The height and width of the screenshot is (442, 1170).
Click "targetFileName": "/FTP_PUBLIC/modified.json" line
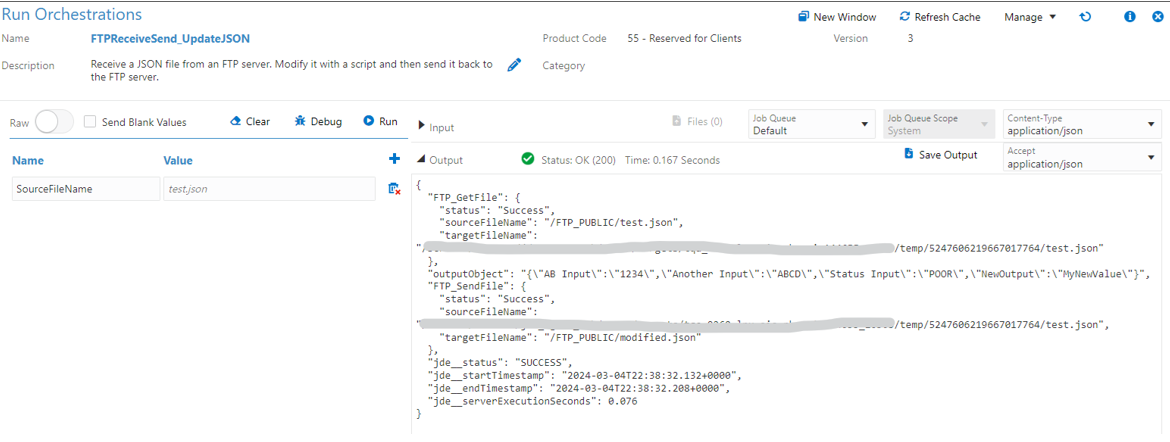[571, 337]
